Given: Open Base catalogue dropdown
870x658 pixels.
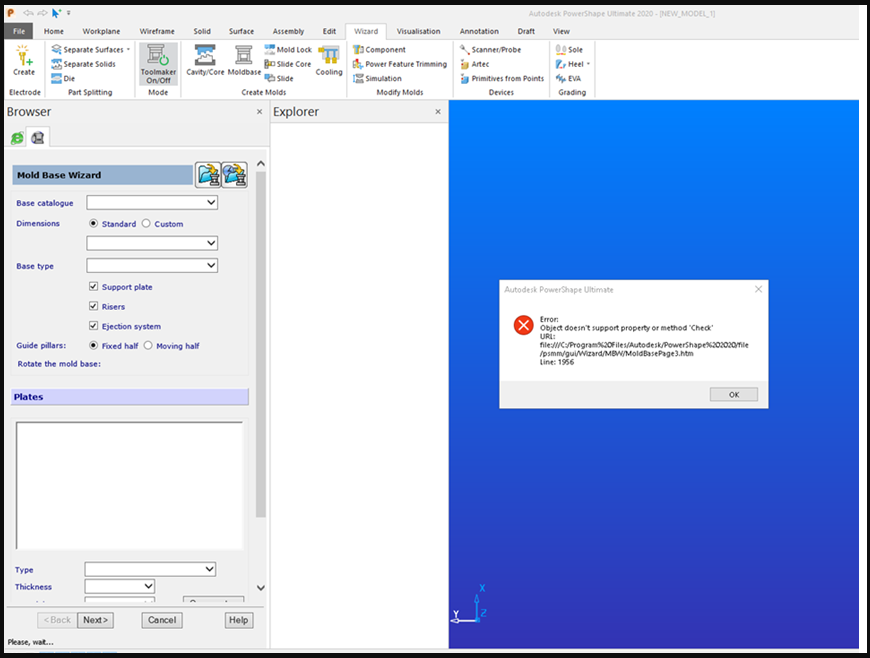Looking at the screenshot, I should point(152,203).
